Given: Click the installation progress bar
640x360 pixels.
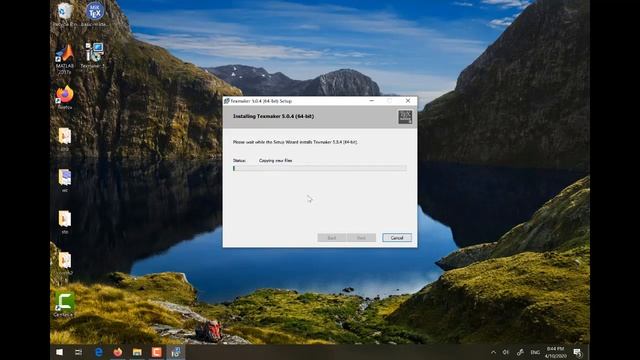Looking at the screenshot, I should point(320,168).
